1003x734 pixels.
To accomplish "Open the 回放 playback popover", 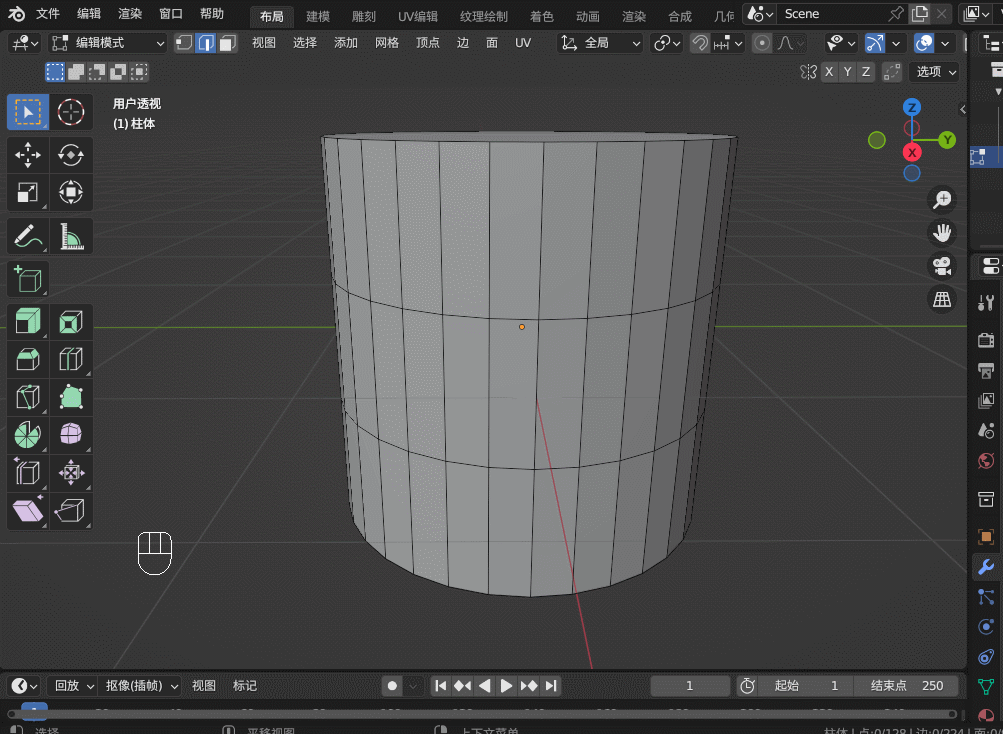I will pos(72,685).
